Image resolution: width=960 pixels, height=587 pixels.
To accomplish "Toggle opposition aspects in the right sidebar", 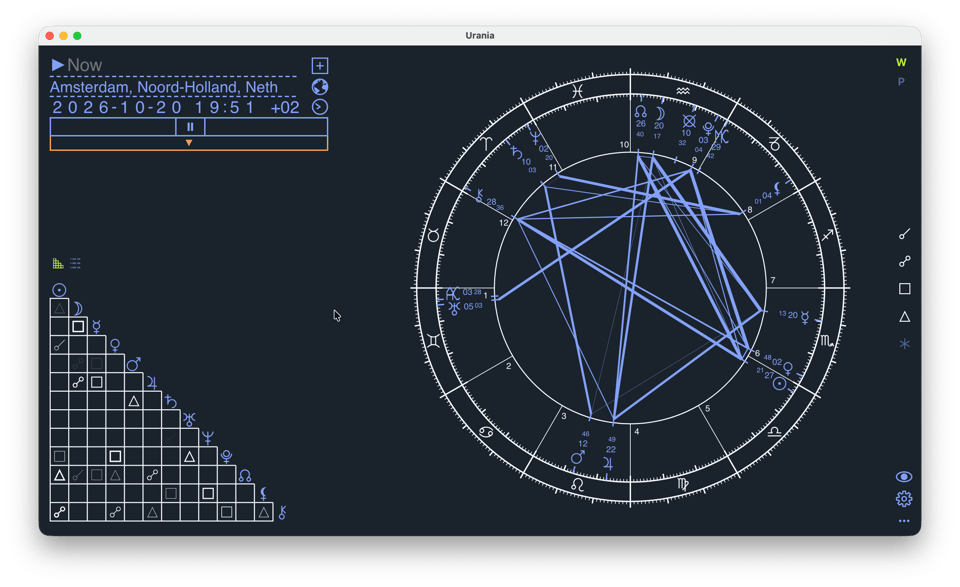I will [904, 261].
